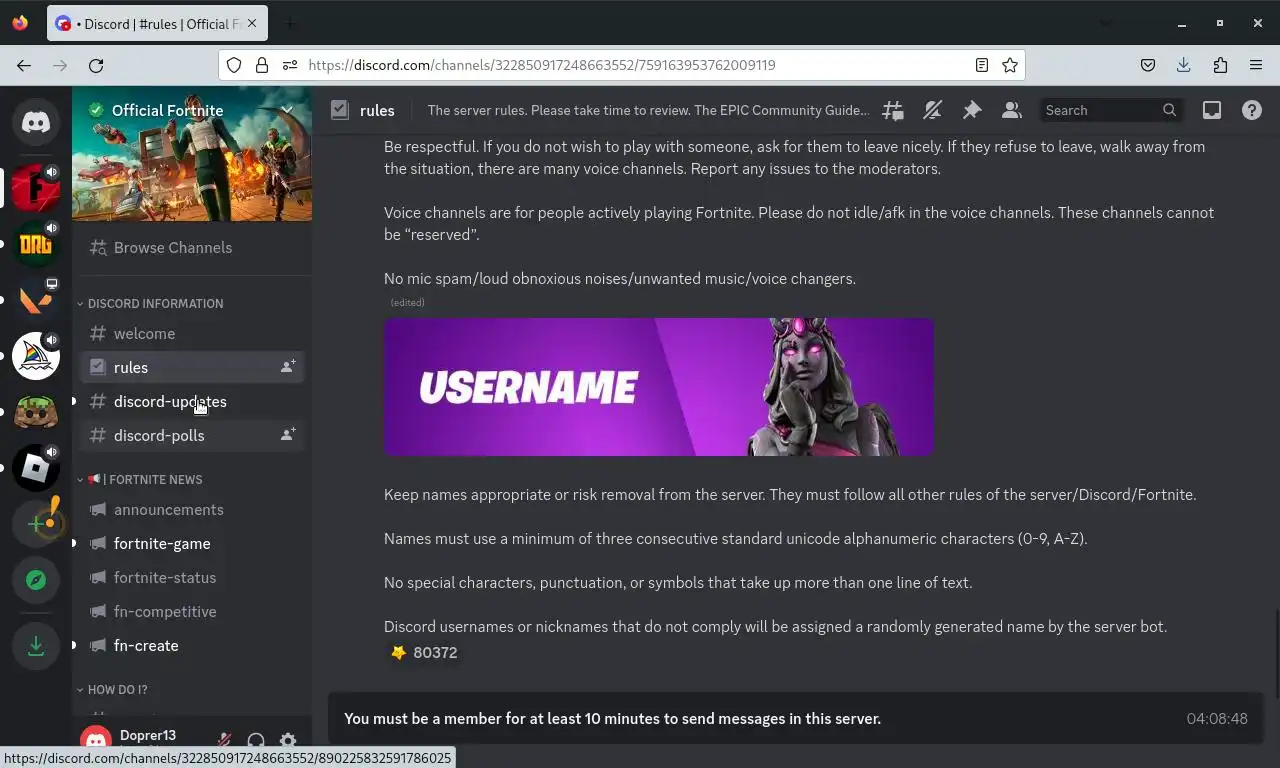Open the Help question mark icon
1280x768 pixels.
(x=1252, y=110)
